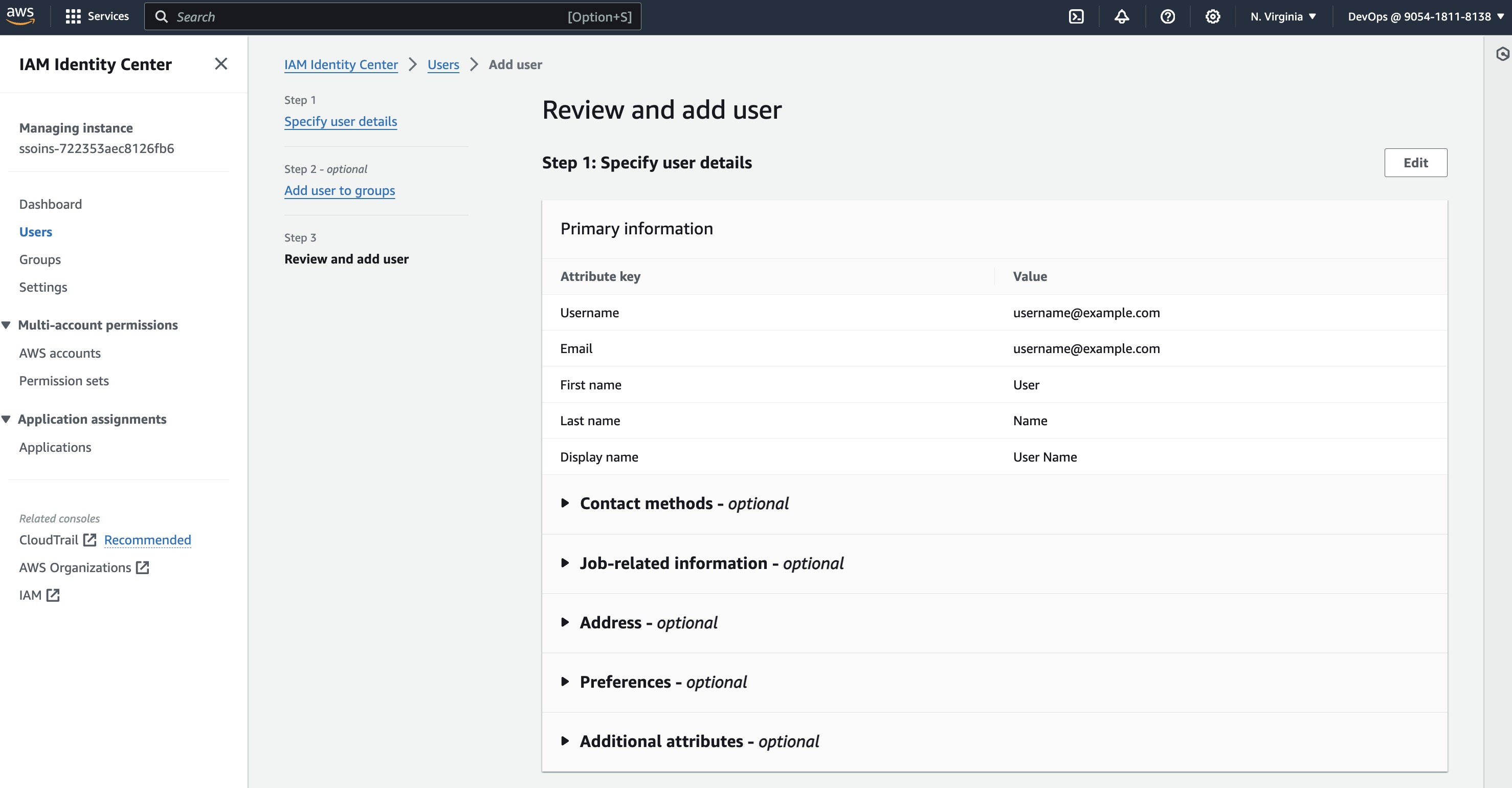Click the Edit button for Step 1
The width and height of the screenshot is (1512, 788).
[1415, 163]
